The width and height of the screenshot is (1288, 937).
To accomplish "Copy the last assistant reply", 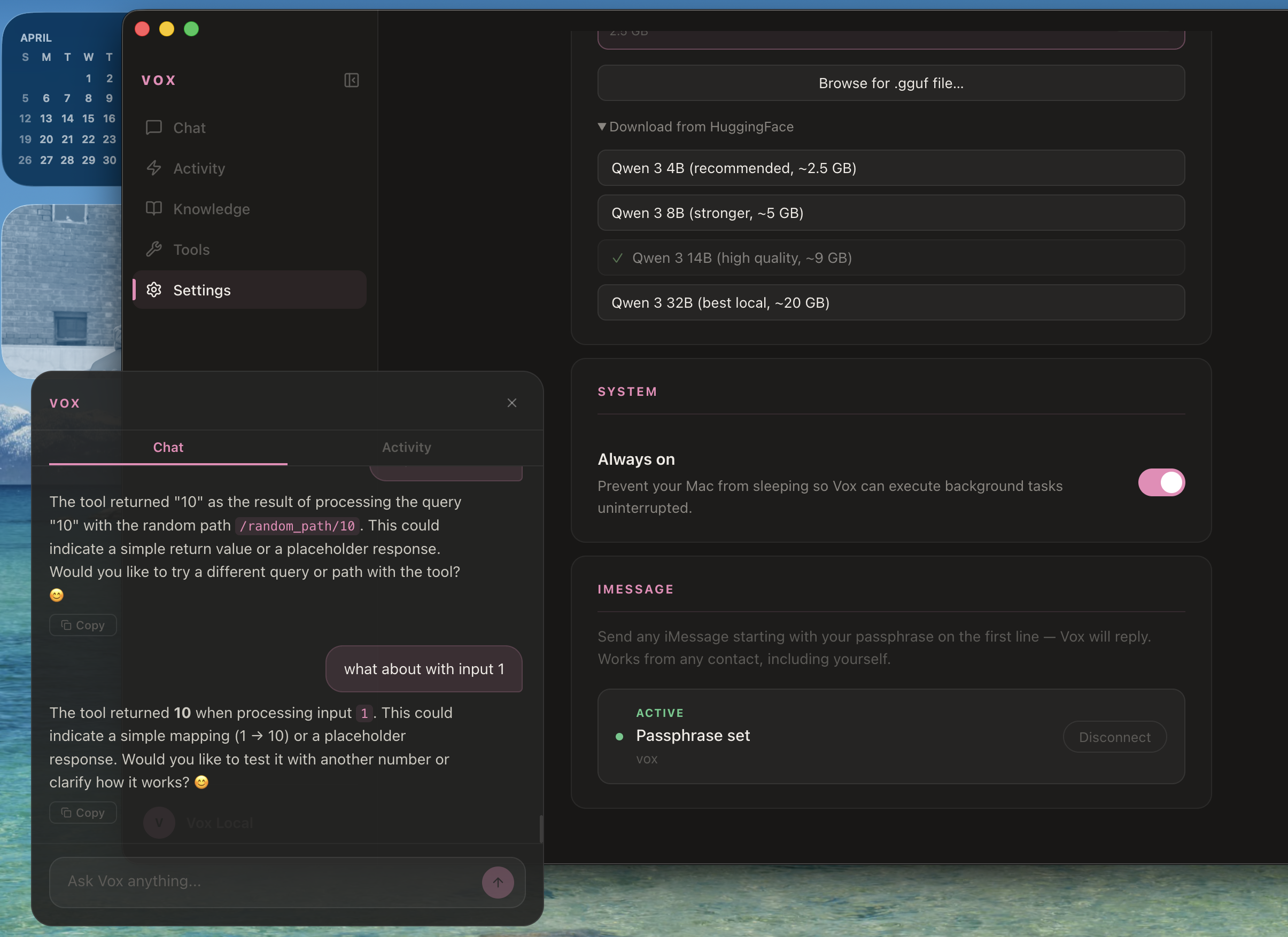I will [x=83, y=812].
